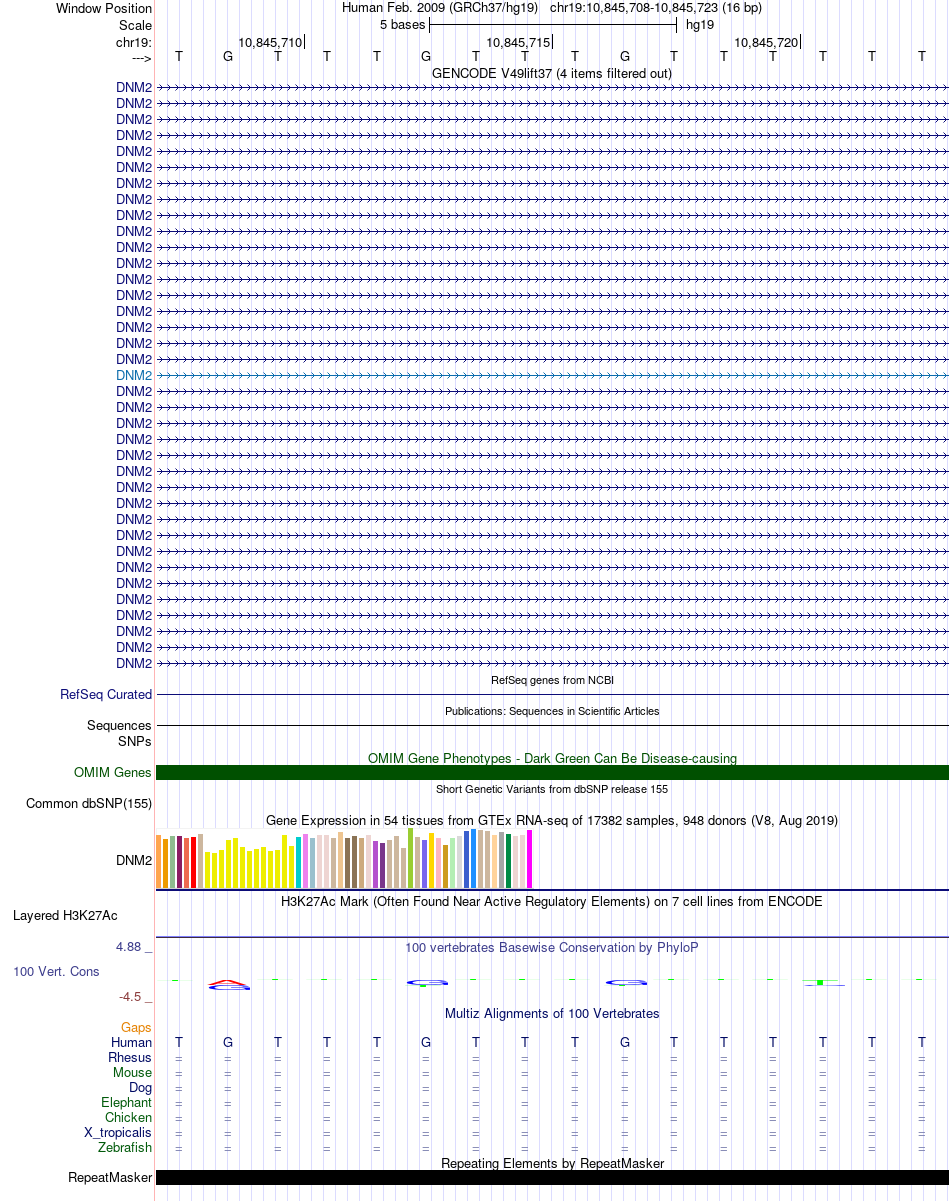Click OMIM Gene Phenotypes track title

click(552, 758)
